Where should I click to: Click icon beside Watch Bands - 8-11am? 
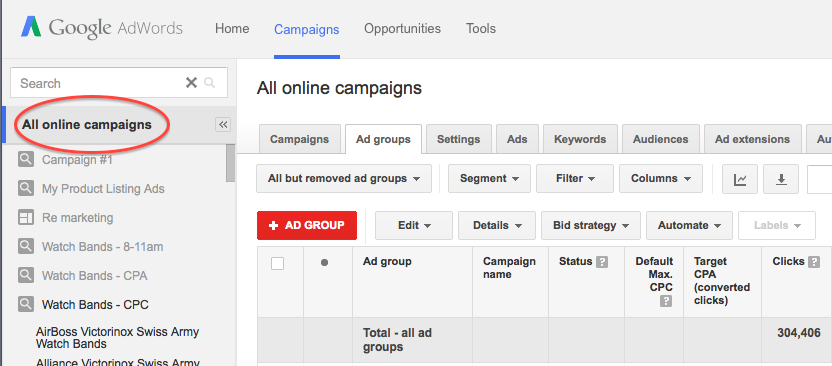pos(25,247)
